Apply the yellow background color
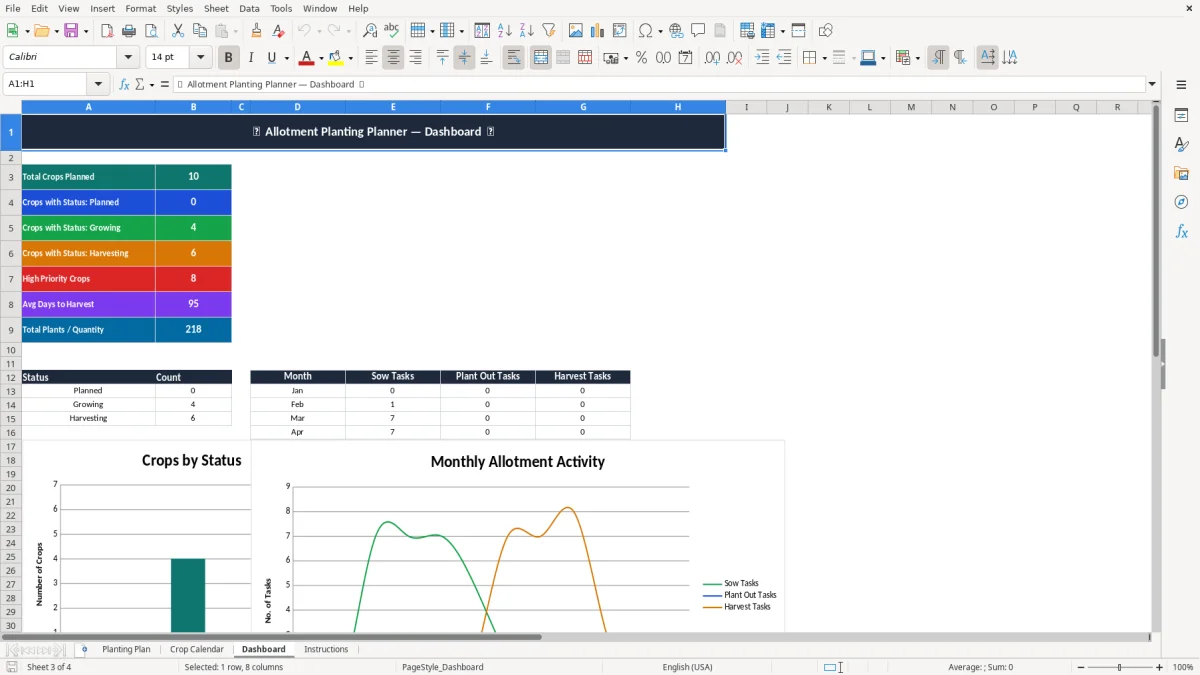The image size is (1200, 675). [336, 58]
